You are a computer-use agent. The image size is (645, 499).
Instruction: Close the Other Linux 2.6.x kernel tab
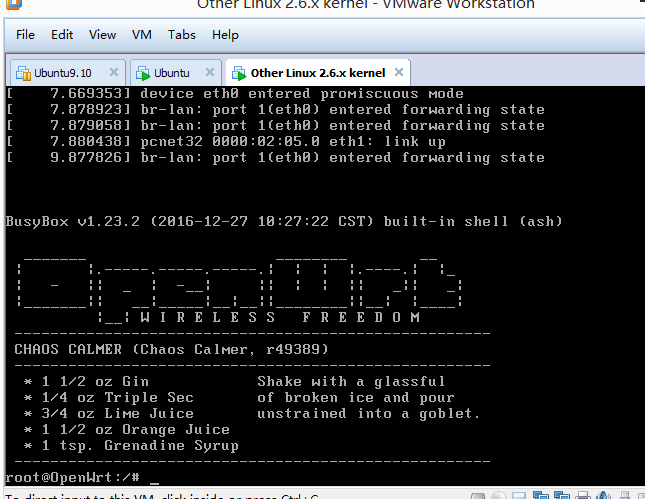(x=399, y=72)
